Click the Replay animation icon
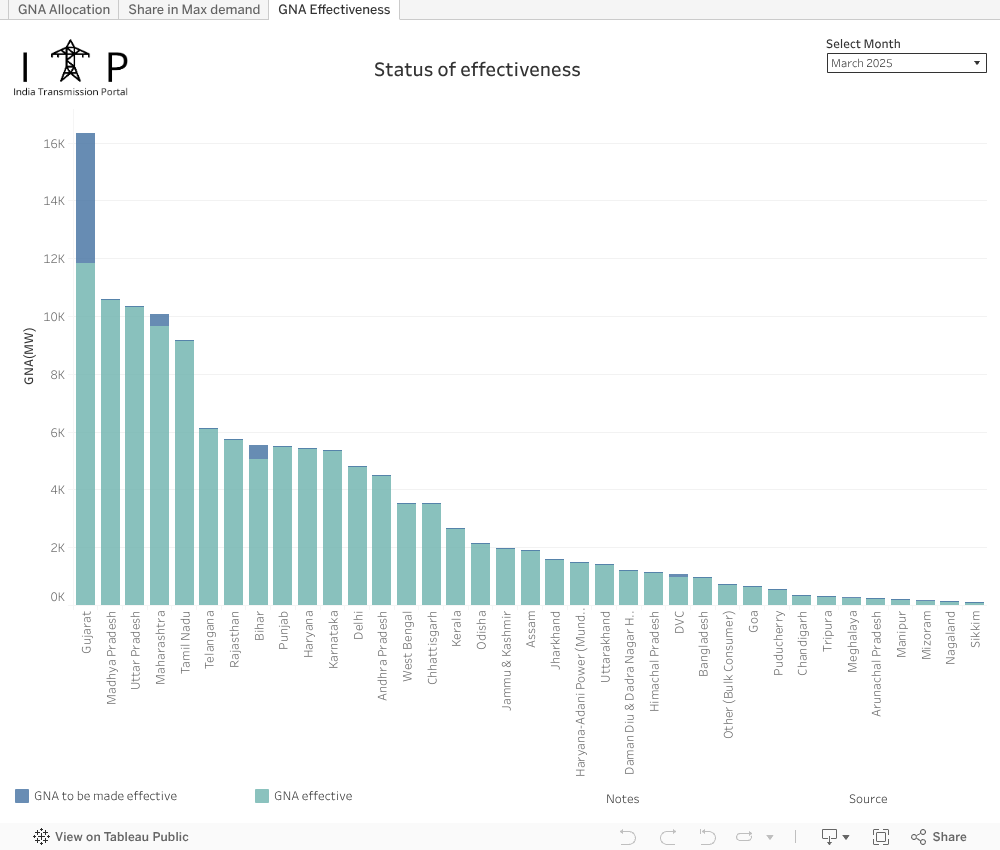This screenshot has height=850, width=1000. pyautogui.click(x=745, y=837)
